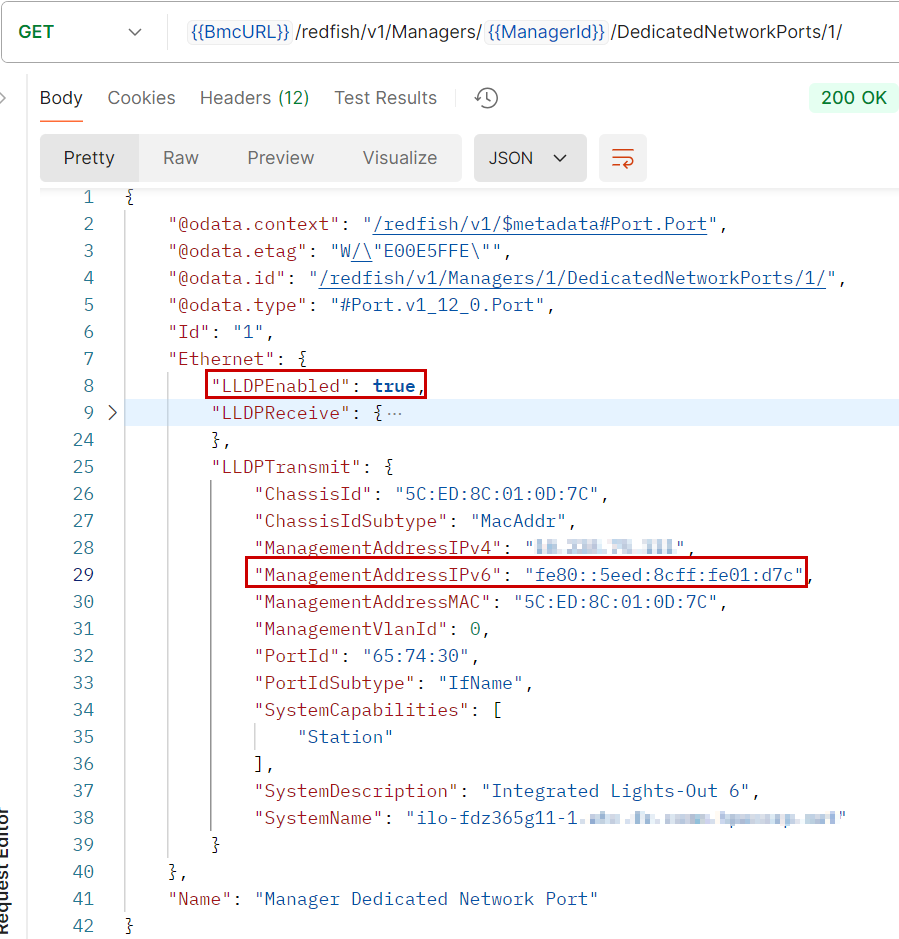Click the 200 OK status badge
This screenshot has width=899, height=939.
pos(853,98)
